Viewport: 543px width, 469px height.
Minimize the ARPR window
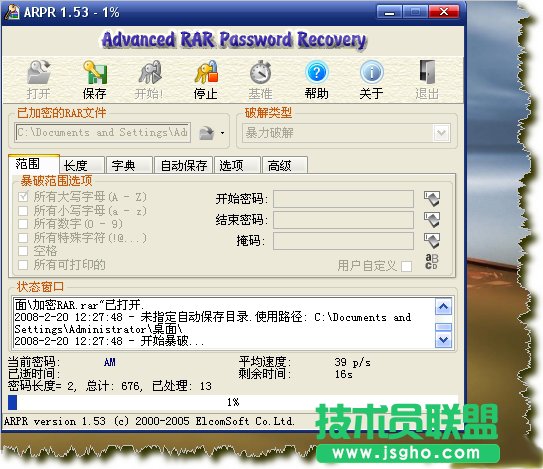[389, 12]
